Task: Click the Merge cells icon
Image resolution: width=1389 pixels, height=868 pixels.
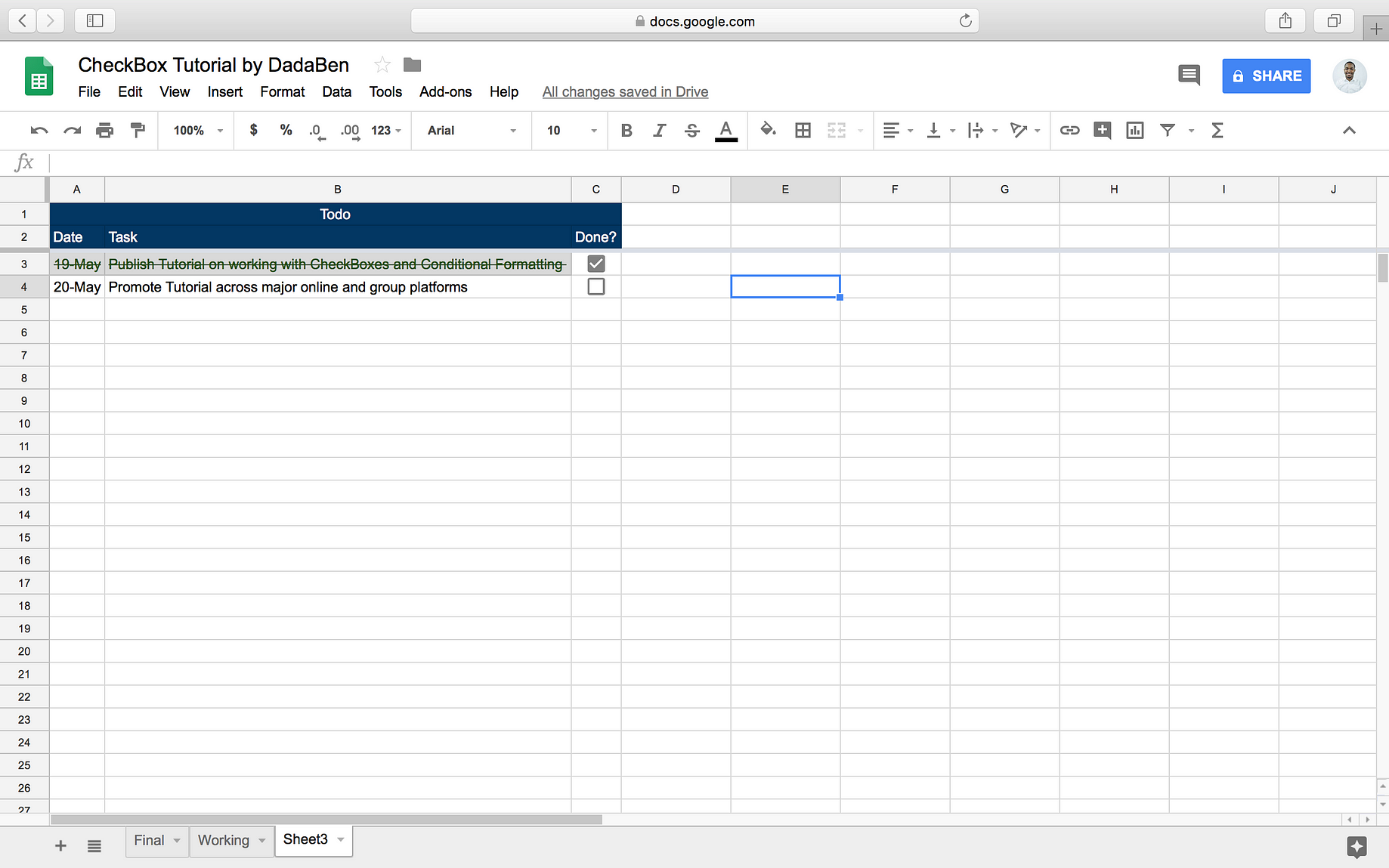Action: coord(836,130)
